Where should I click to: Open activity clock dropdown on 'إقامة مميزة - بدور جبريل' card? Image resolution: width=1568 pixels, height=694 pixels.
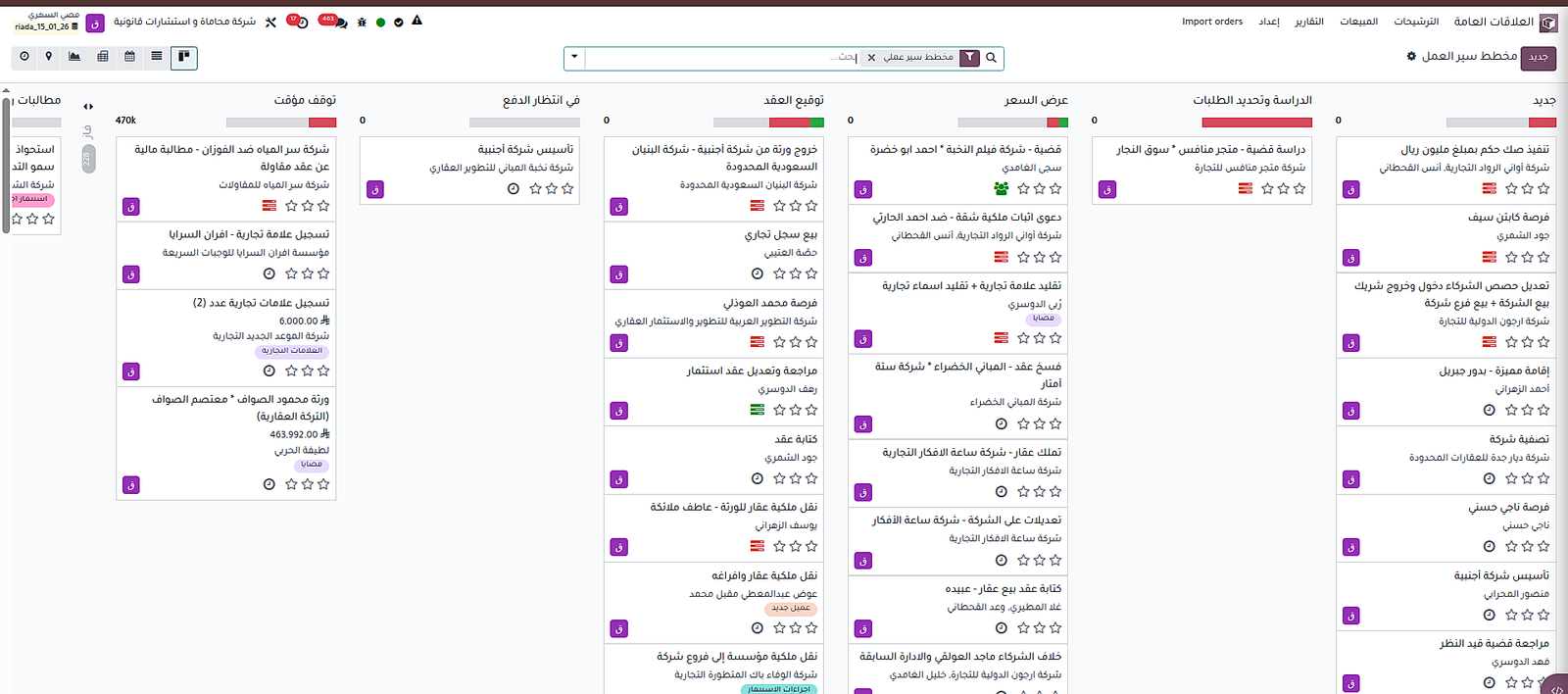(1490, 411)
